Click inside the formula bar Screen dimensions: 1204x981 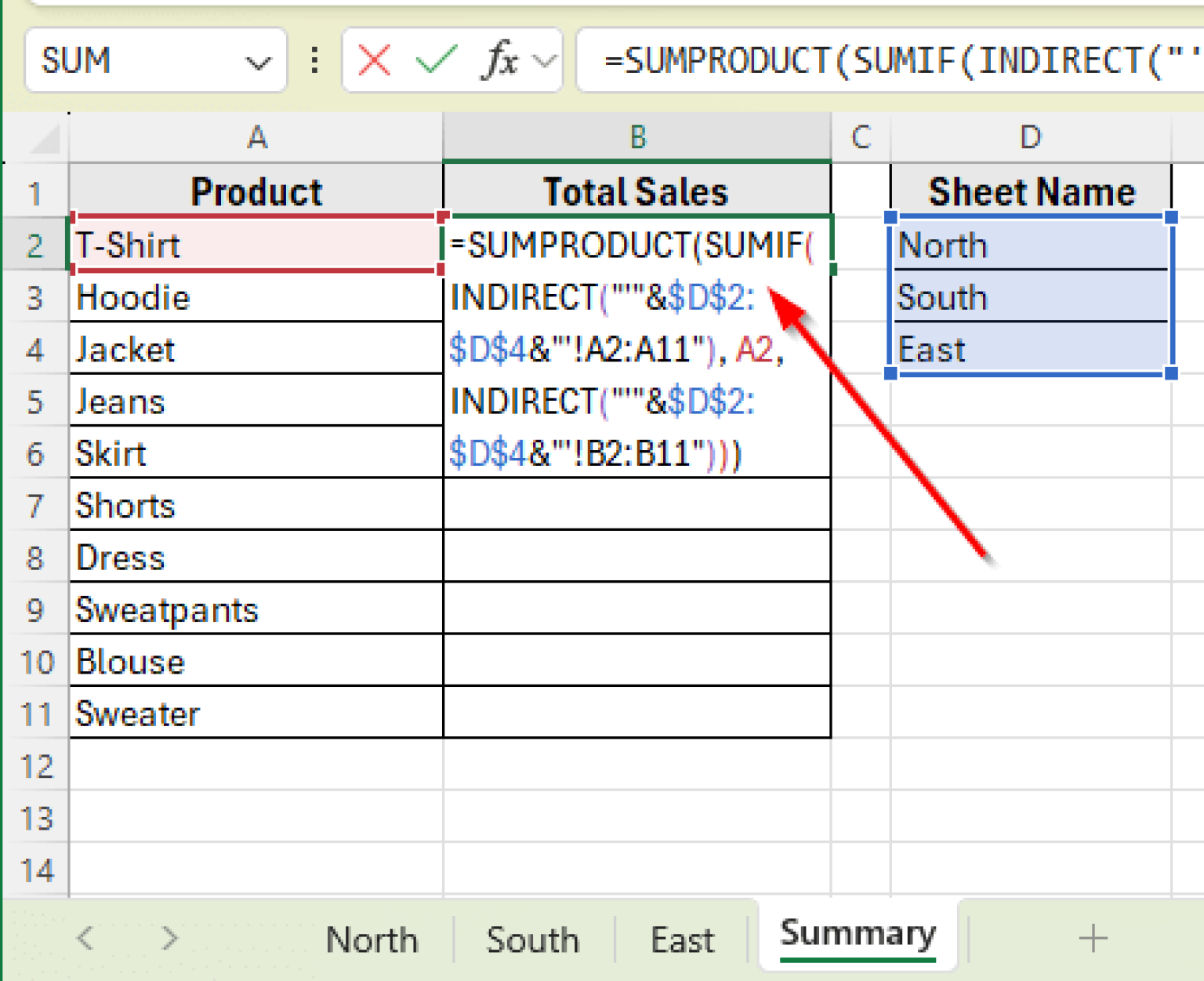tap(862, 60)
